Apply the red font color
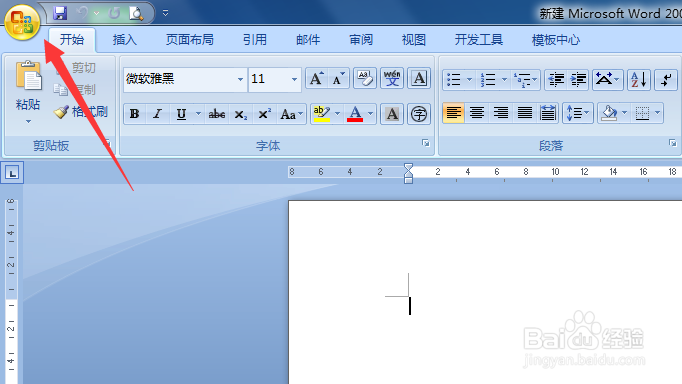 [355, 114]
